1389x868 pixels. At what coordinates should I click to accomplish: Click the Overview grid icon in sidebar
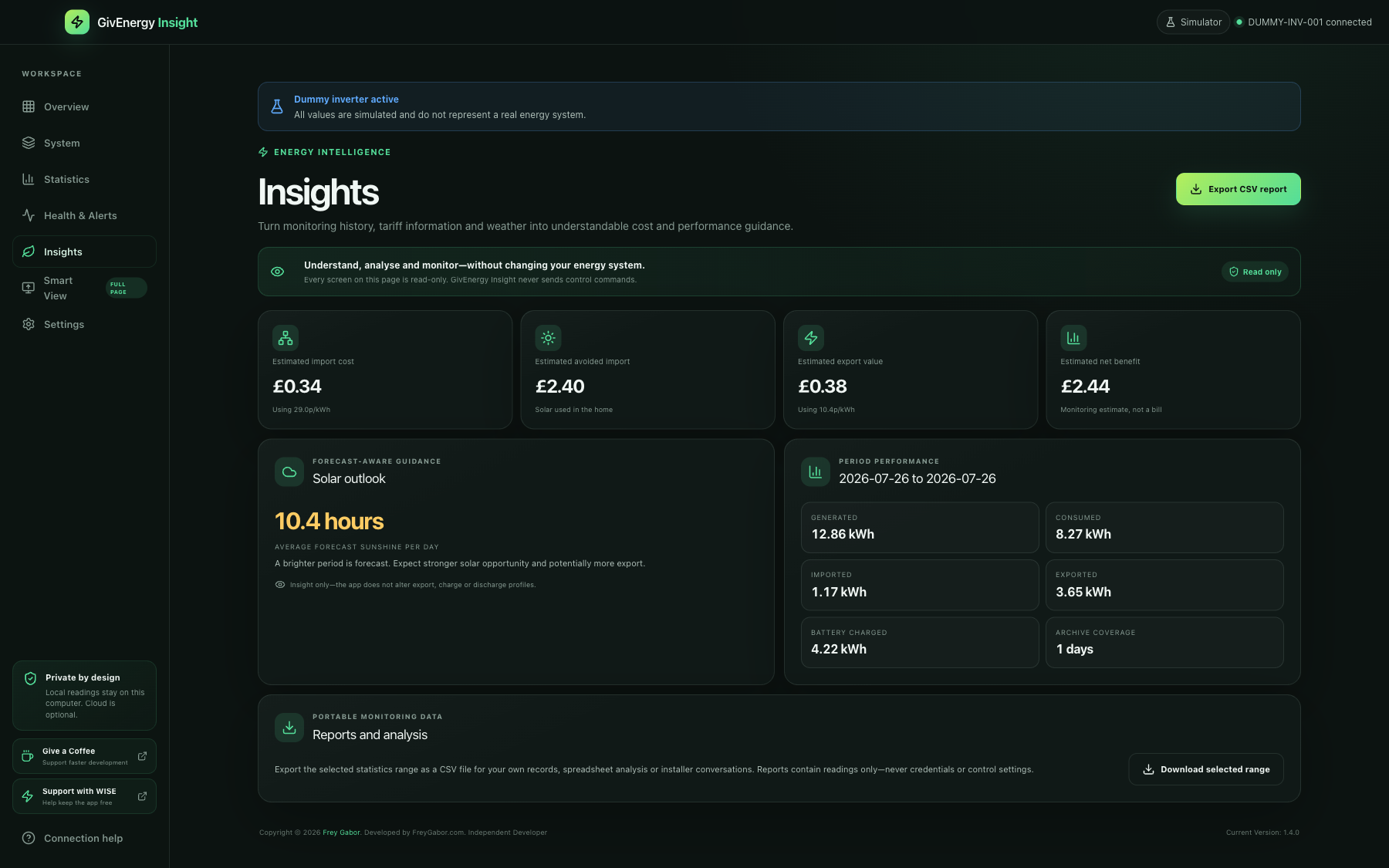click(29, 106)
